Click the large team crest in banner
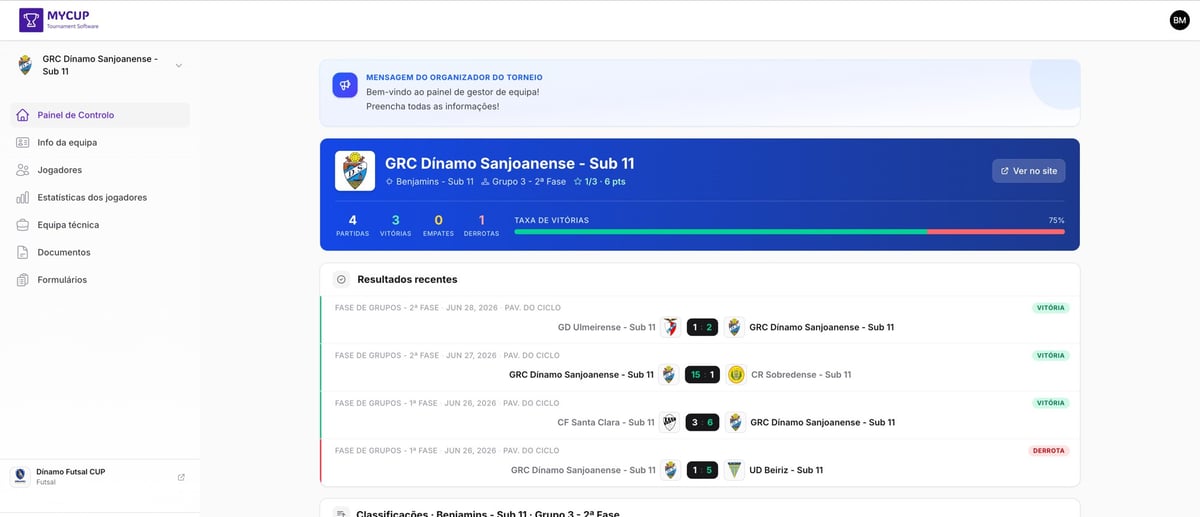 pyautogui.click(x=355, y=171)
